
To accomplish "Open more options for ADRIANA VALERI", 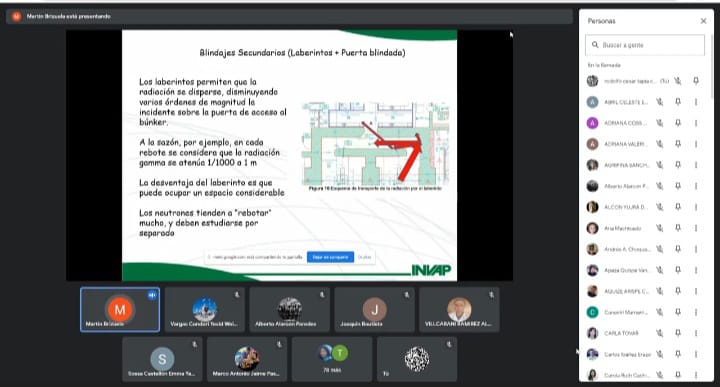I will pyautogui.click(x=696, y=144).
